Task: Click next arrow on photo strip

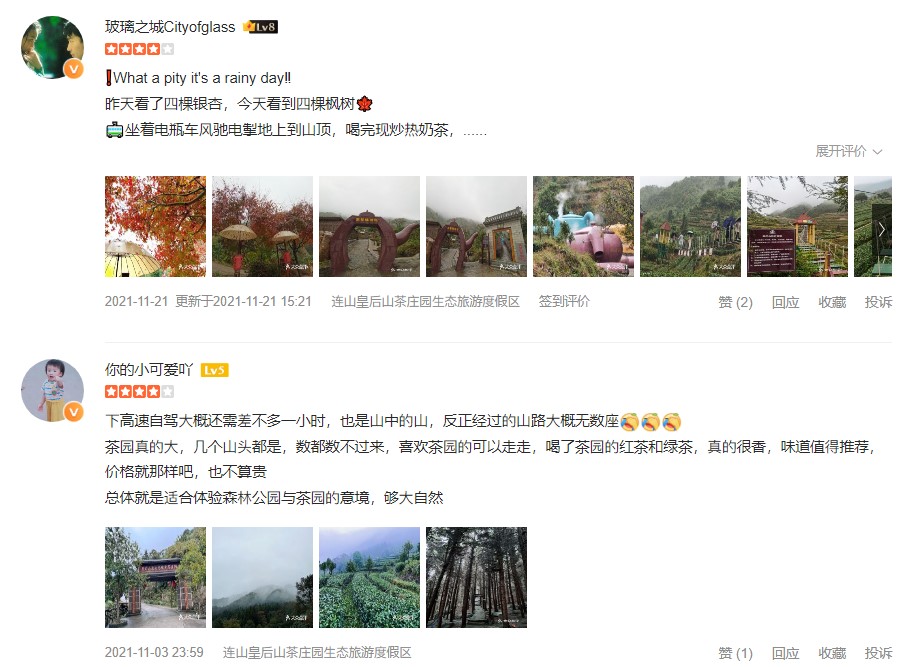Action: [882, 229]
